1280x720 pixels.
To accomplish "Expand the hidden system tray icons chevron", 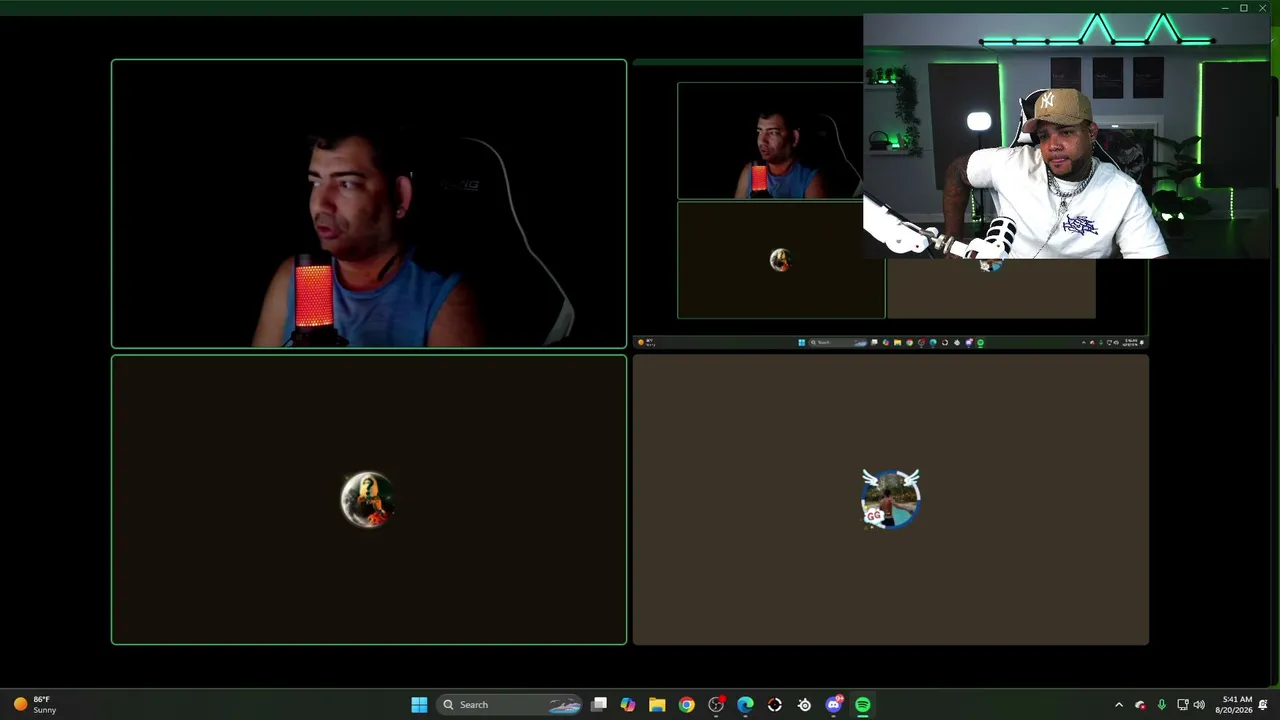I will 1119,705.
